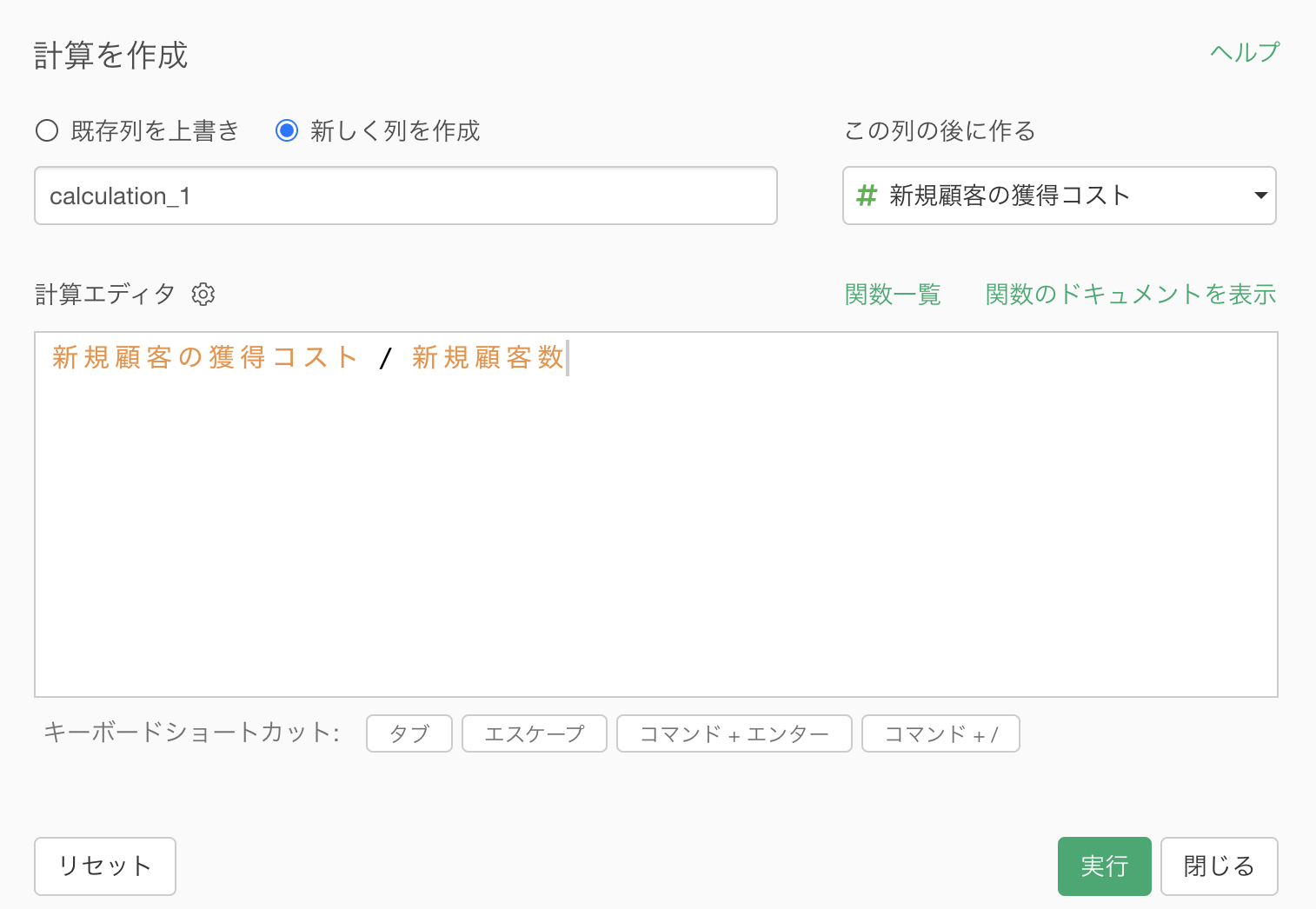Image resolution: width=1316 pixels, height=909 pixels.
Task: Select the overwrite existing column option
Action: point(47,131)
